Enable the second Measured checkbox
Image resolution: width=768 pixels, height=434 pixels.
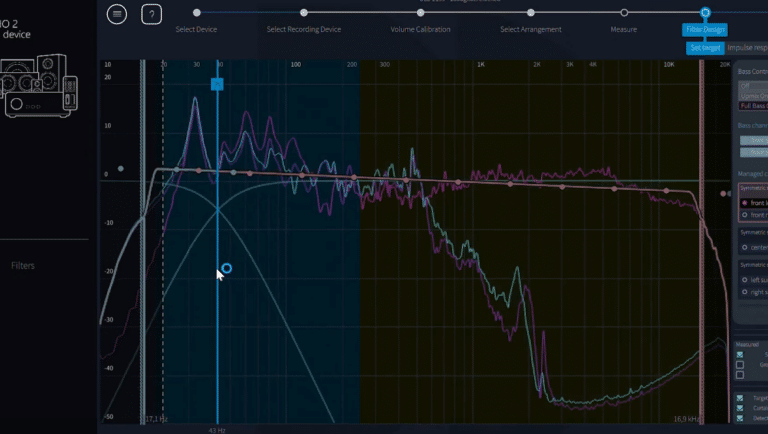[x=740, y=365]
